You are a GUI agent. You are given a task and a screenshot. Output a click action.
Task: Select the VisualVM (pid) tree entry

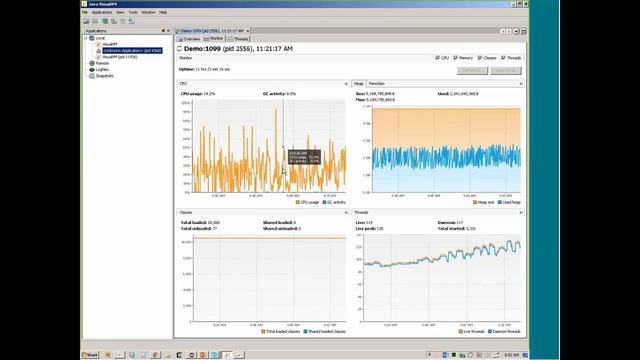(120, 57)
